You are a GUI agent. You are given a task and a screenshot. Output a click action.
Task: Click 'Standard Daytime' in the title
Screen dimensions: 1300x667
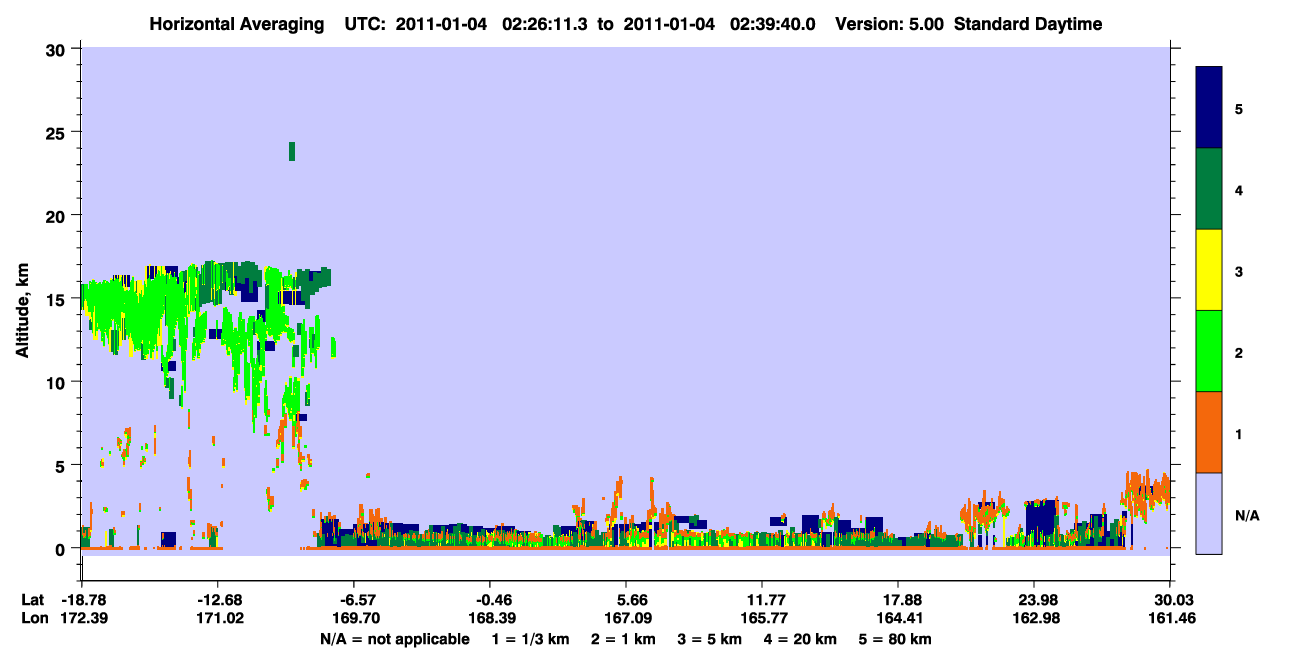pos(1028,24)
